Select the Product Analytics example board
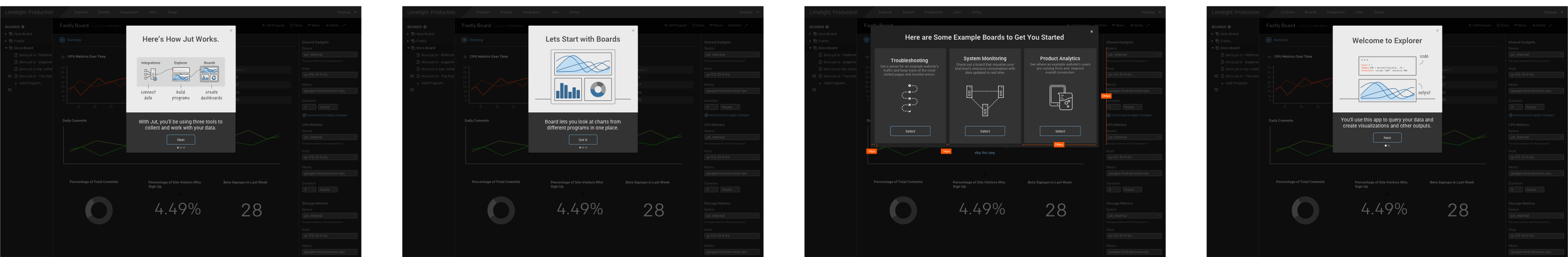The height and width of the screenshot is (257, 1568). (x=1060, y=131)
